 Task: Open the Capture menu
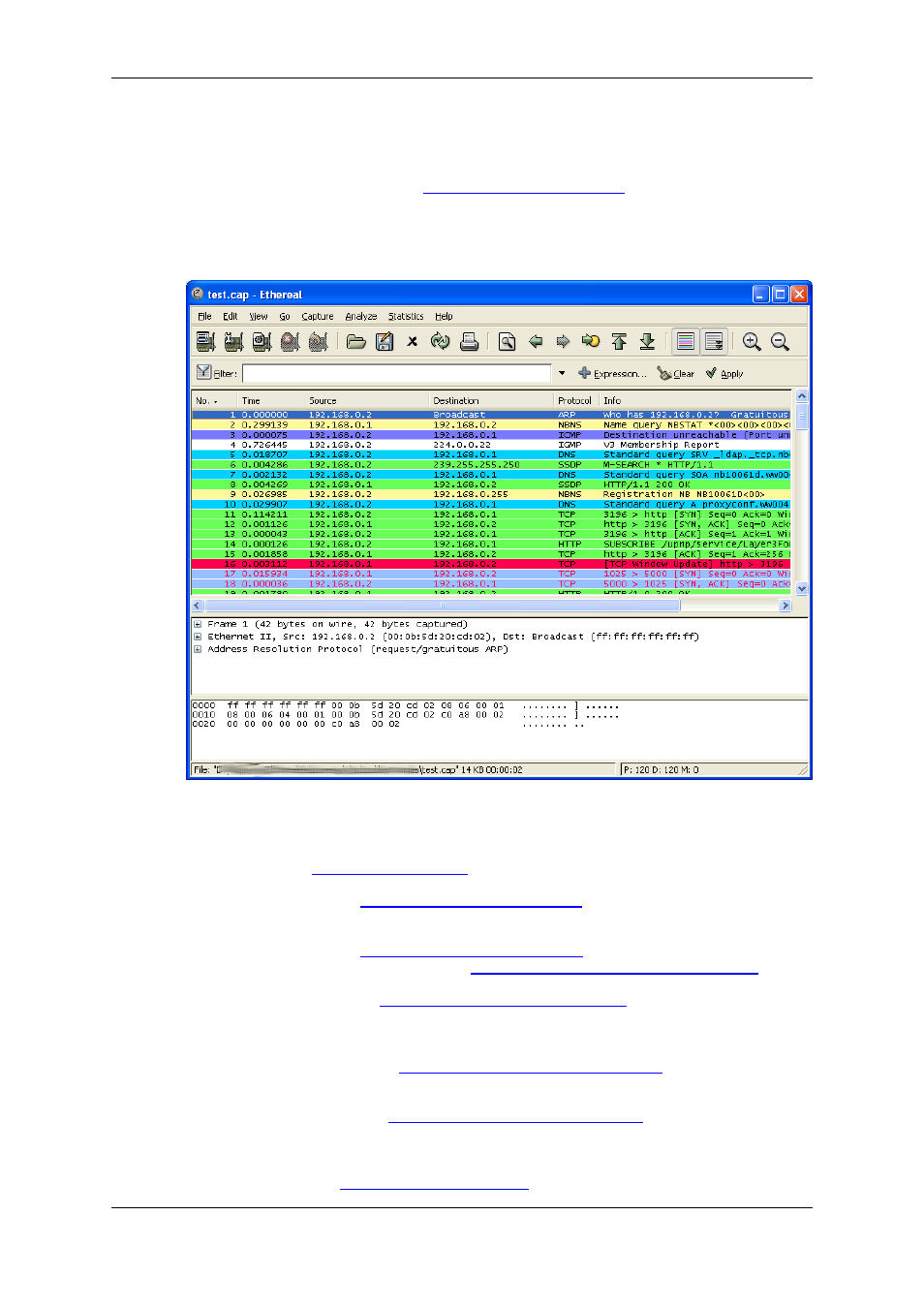tap(318, 316)
